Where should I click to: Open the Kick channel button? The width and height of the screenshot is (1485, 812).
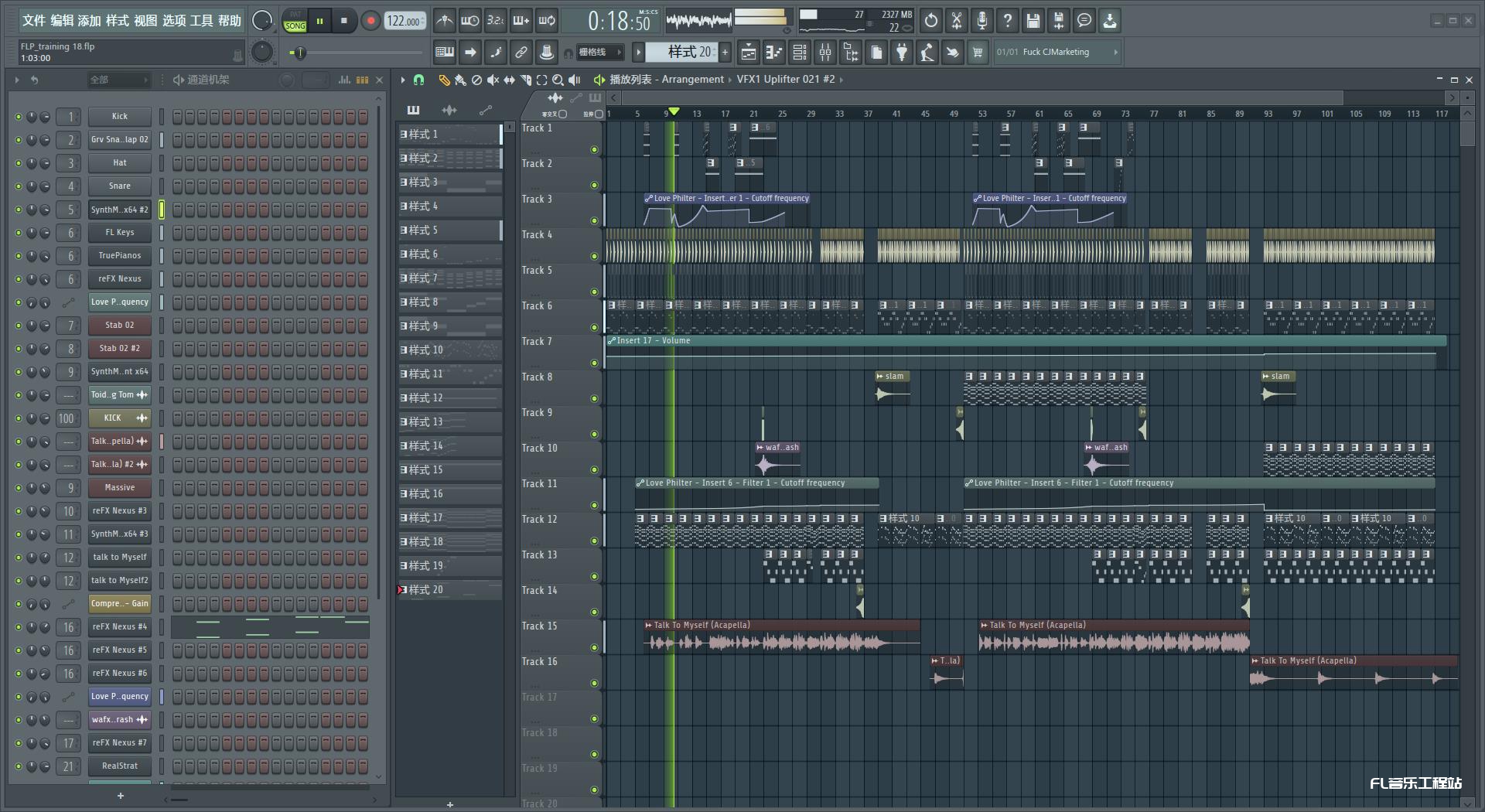point(120,117)
